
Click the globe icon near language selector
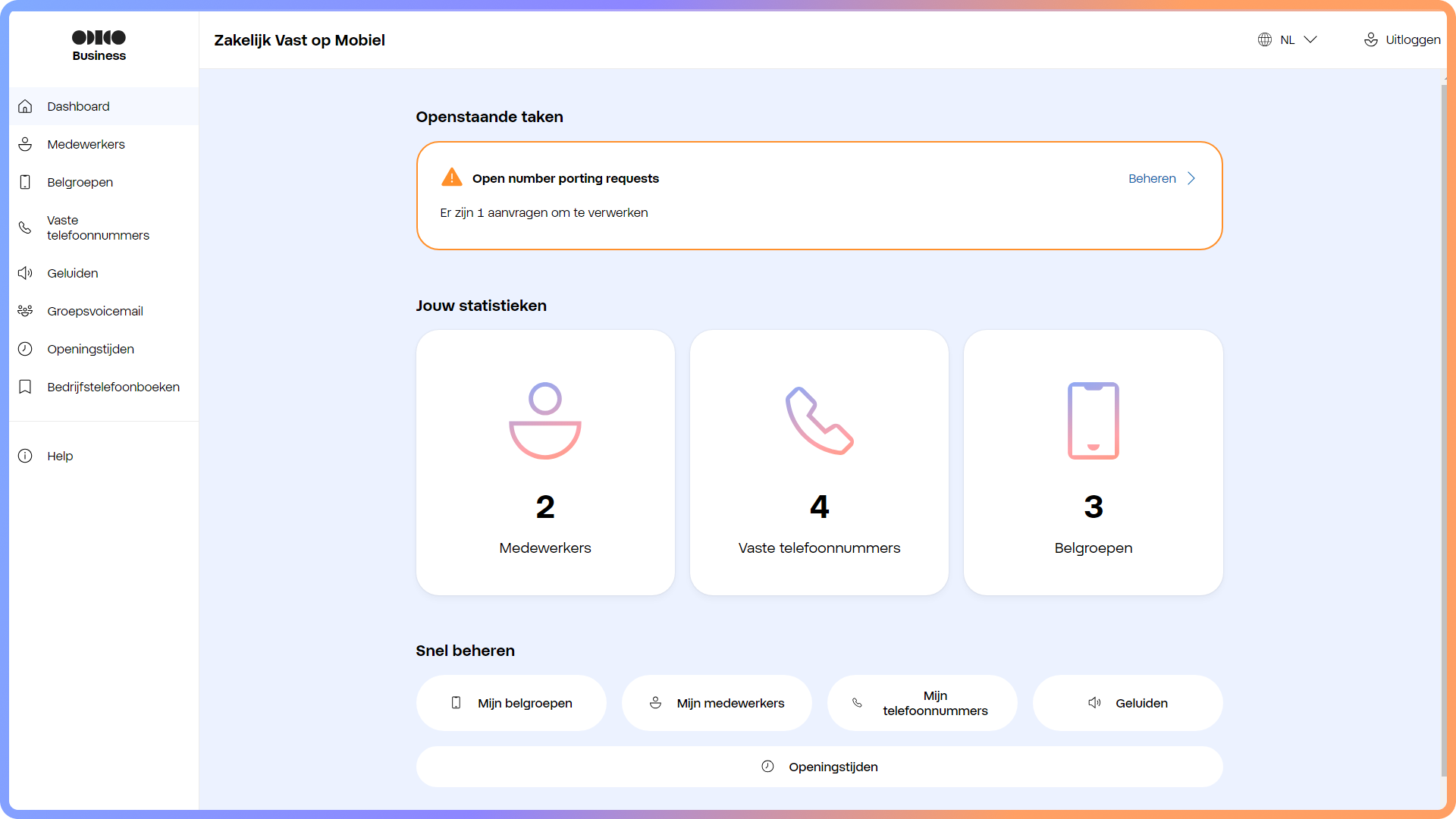[x=1265, y=39]
